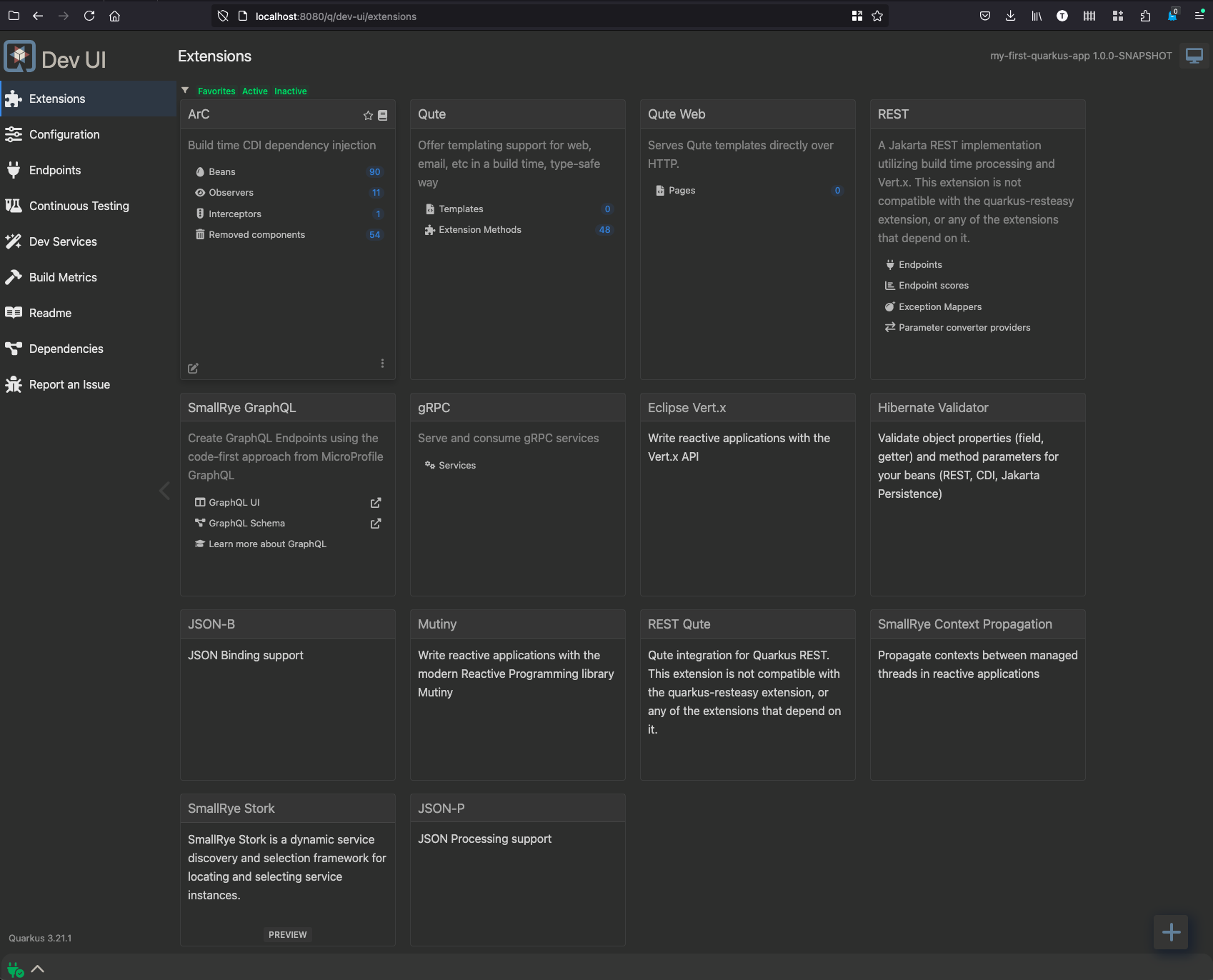Click the add extension plus button

pyautogui.click(x=1171, y=932)
